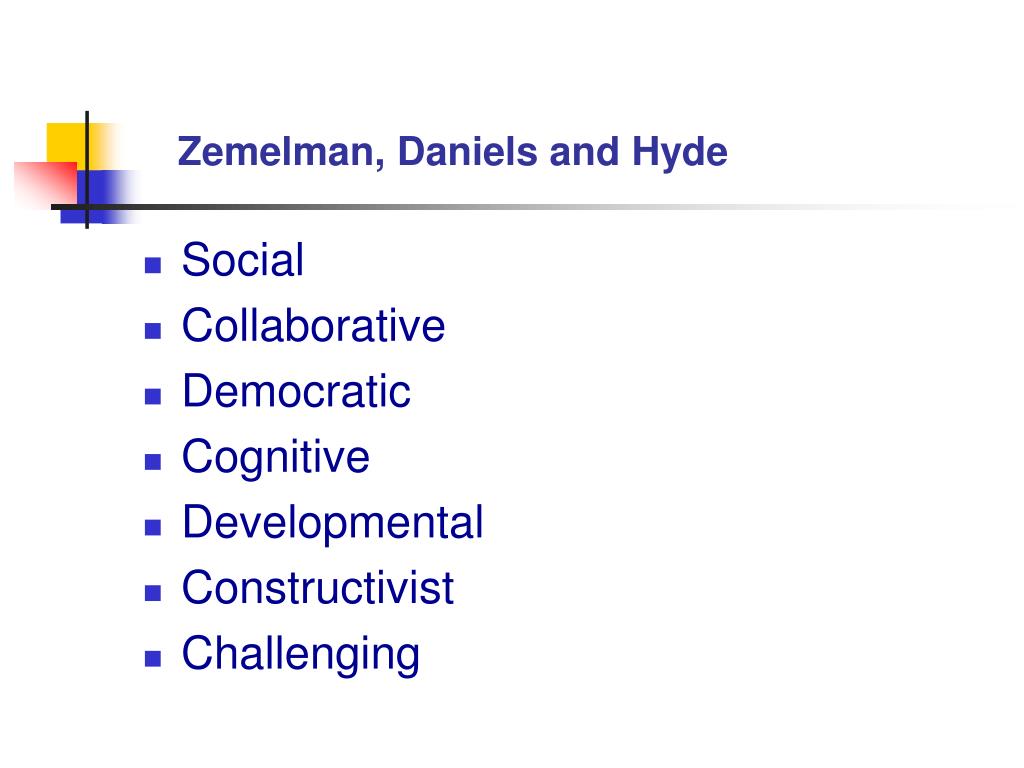Click the Democratic bullet text

pyautogui.click(x=296, y=391)
